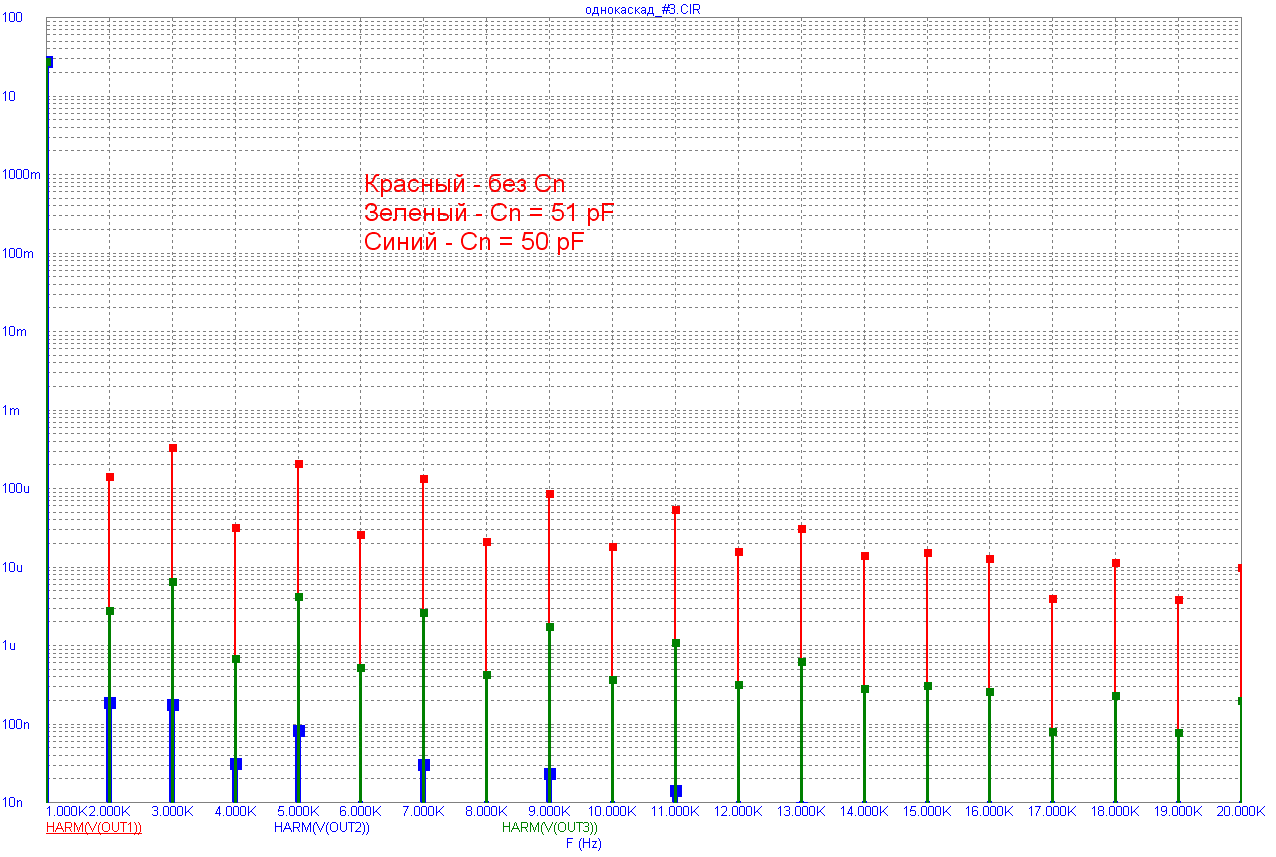Select the HARM(V(OUT1)) legend label
Viewport: 1276px width, 857px height.
(94, 827)
